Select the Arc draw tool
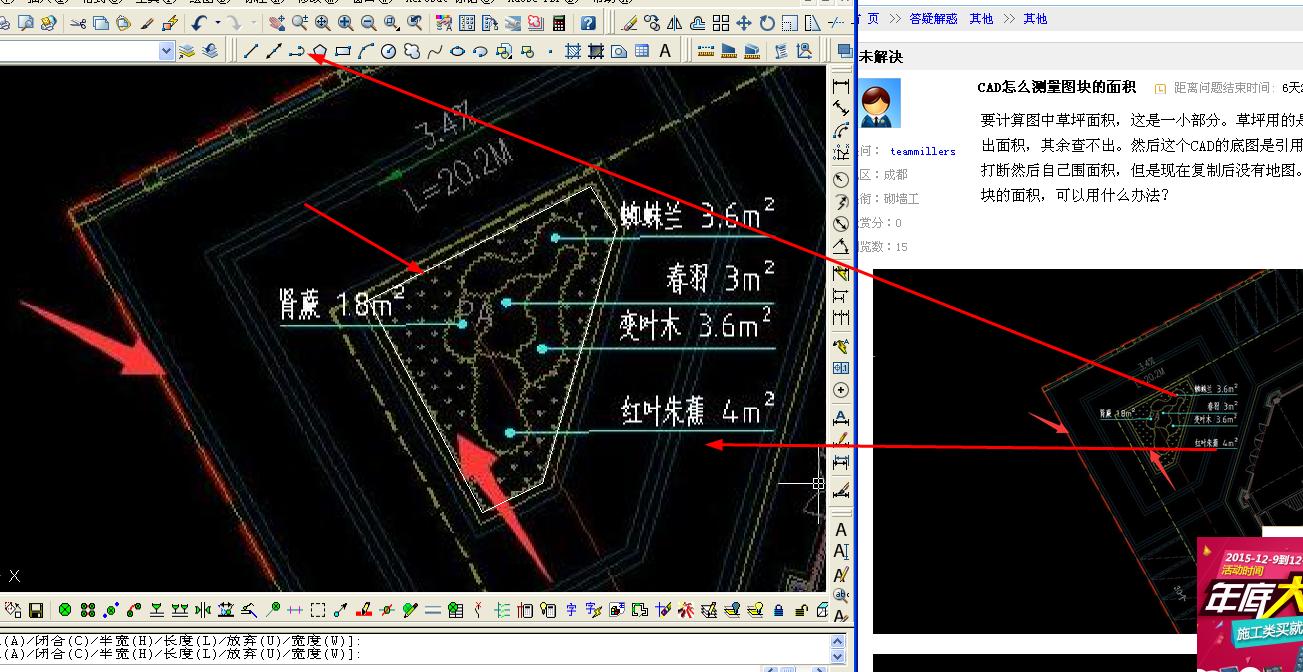 pyautogui.click(x=366, y=51)
